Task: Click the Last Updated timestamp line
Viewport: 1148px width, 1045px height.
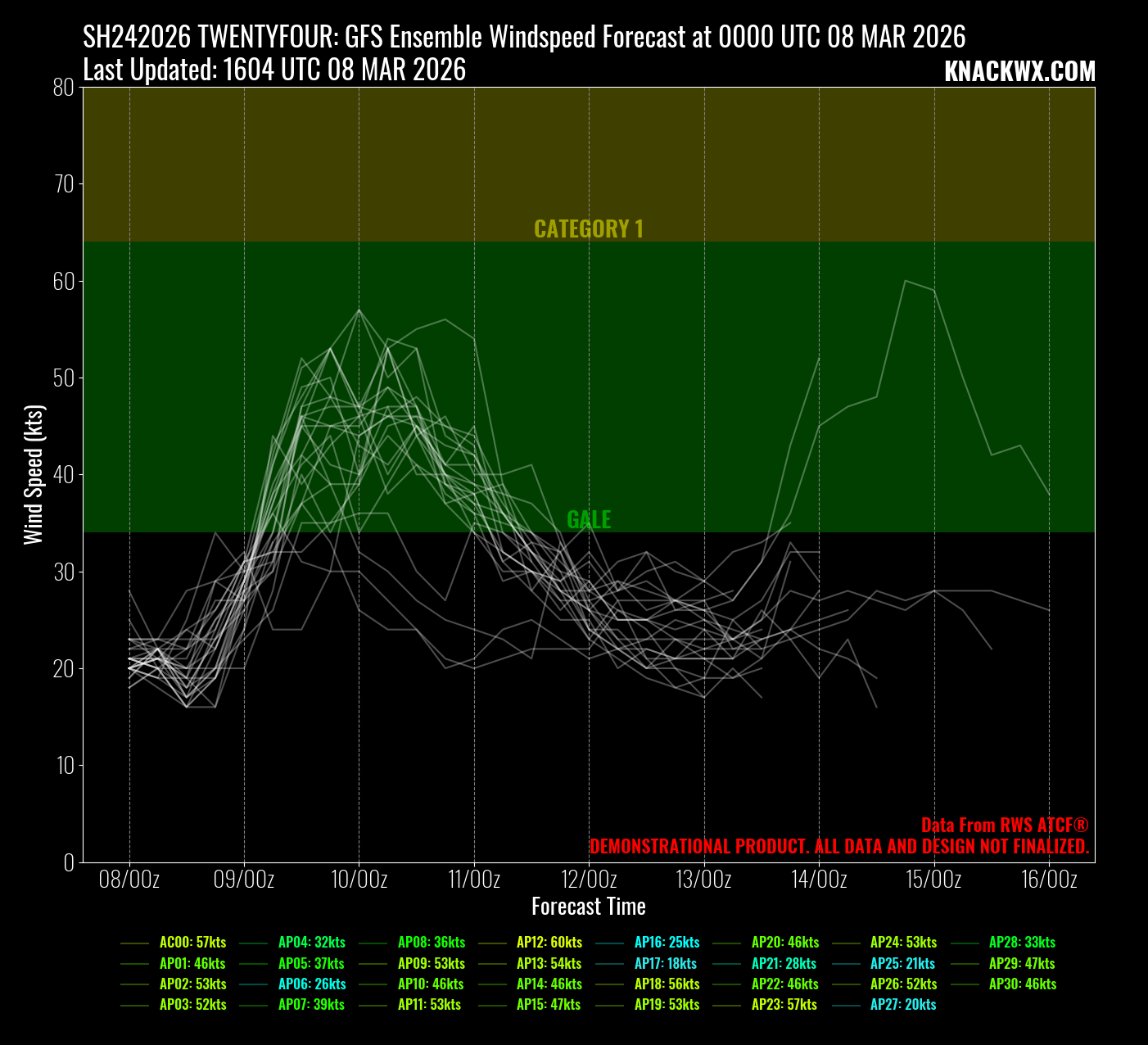Action: pyautogui.click(x=274, y=70)
